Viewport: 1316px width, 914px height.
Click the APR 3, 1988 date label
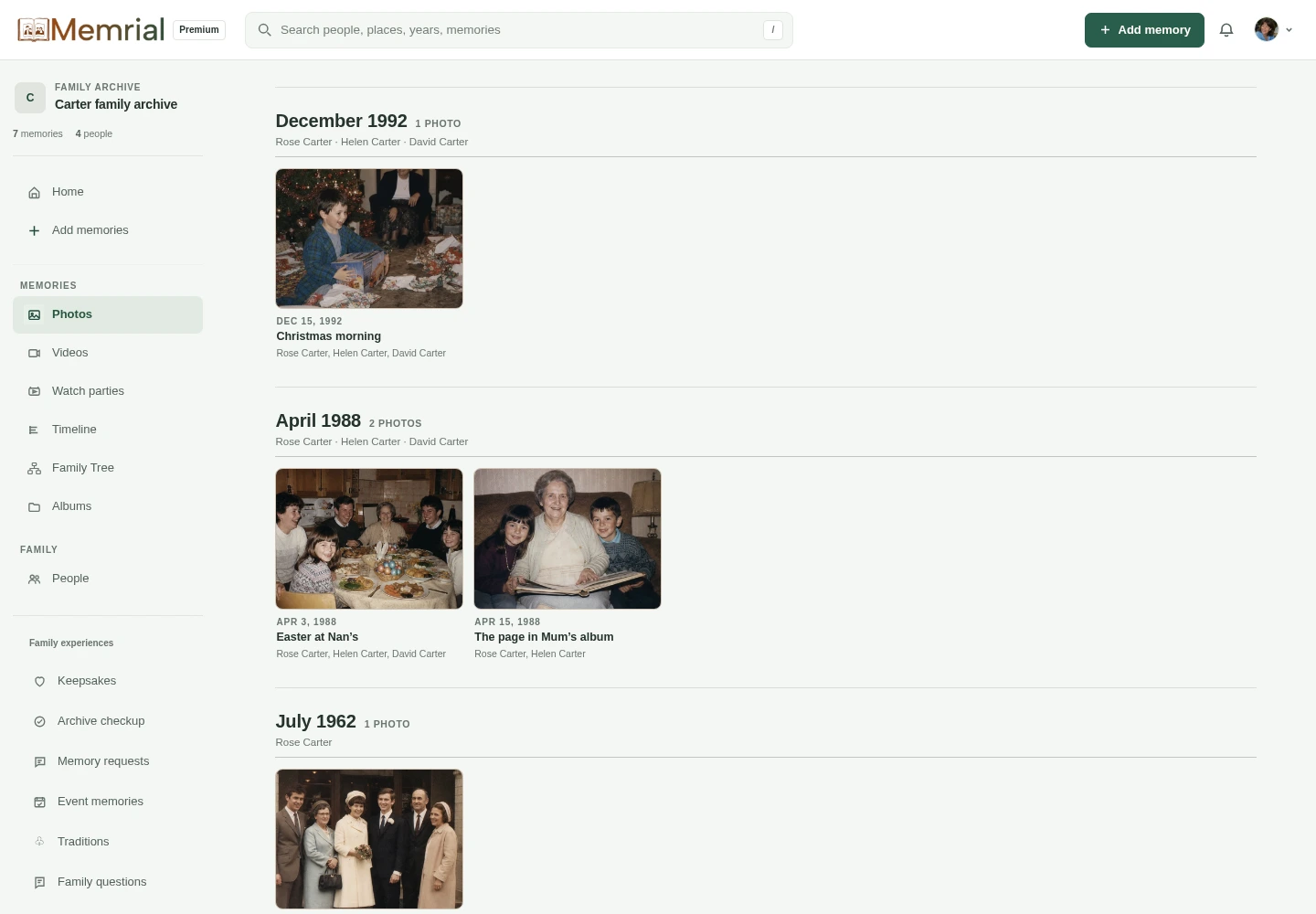coord(306,622)
